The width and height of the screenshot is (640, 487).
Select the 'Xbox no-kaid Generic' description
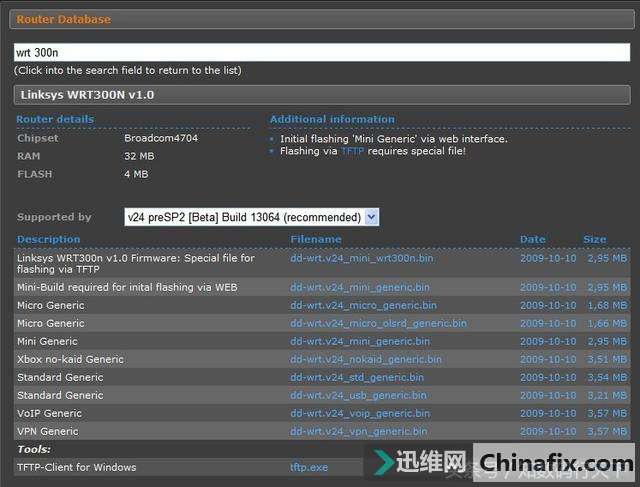(70, 359)
